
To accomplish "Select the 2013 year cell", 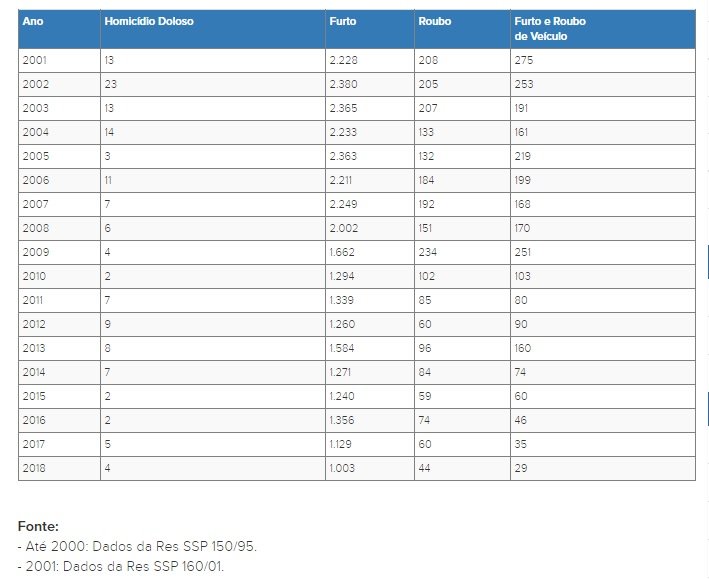I will pos(35,348).
